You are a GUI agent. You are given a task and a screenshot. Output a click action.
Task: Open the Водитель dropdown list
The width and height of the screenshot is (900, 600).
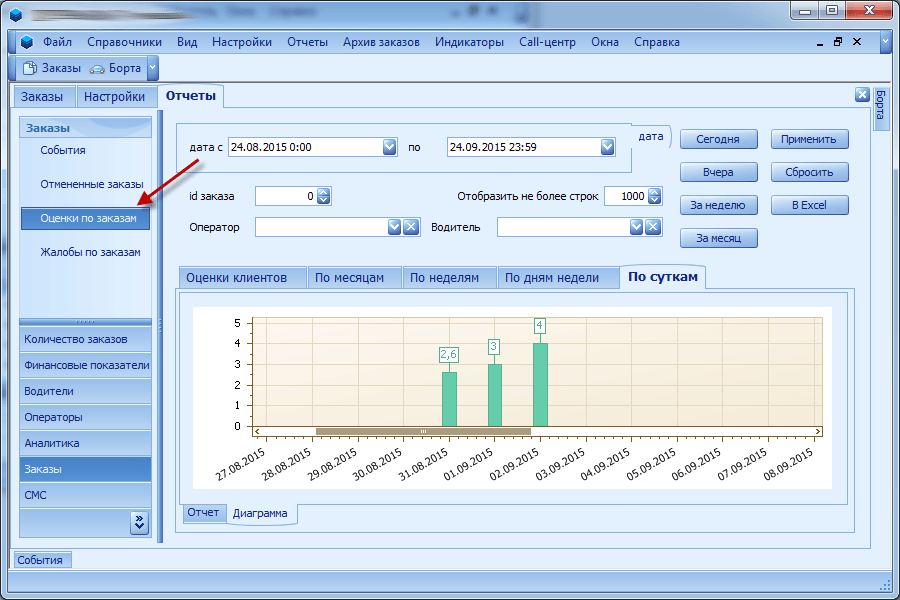click(636, 227)
